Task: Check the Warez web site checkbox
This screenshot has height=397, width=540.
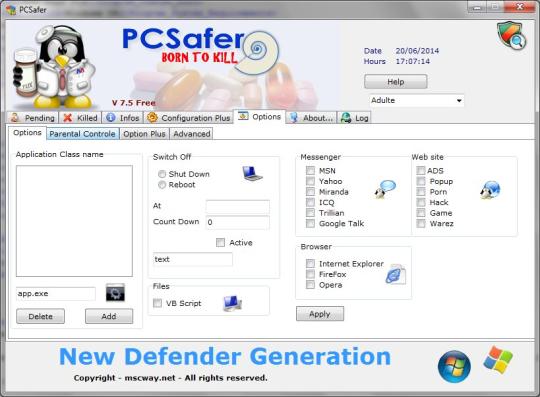Action: tap(421, 223)
